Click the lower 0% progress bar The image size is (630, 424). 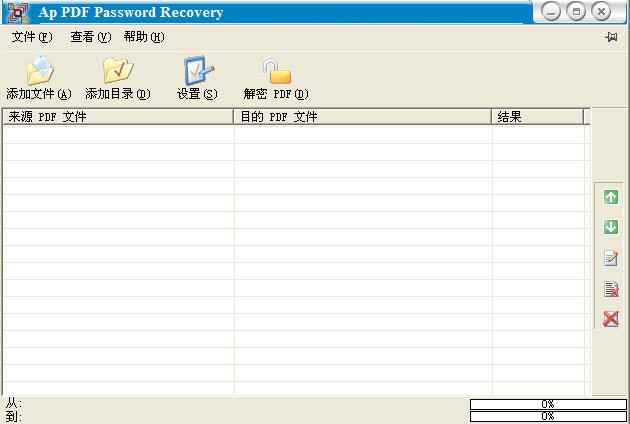[x=548, y=416]
